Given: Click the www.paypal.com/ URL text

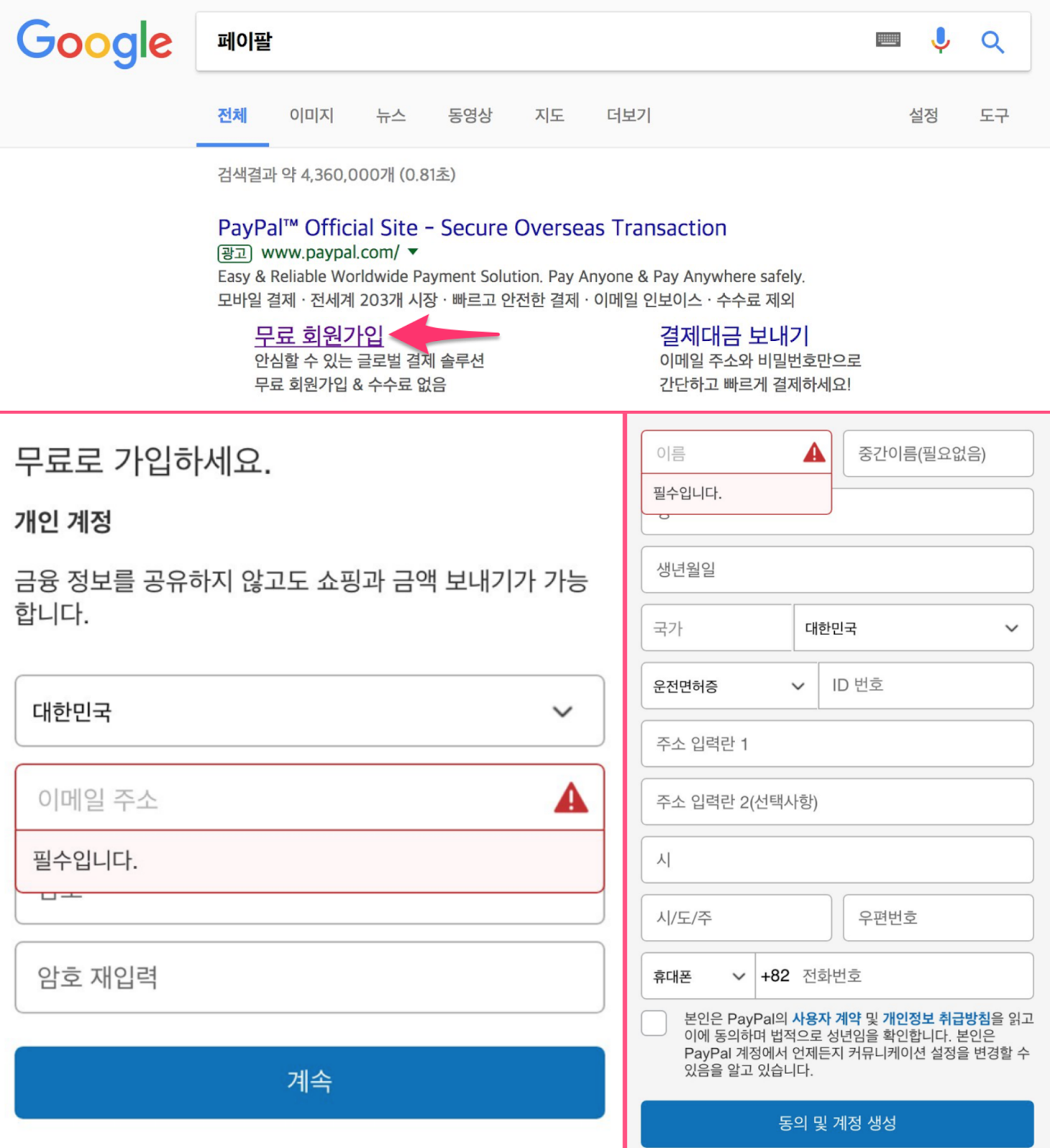Looking at the screenshot, I should (x=331, y=253).
